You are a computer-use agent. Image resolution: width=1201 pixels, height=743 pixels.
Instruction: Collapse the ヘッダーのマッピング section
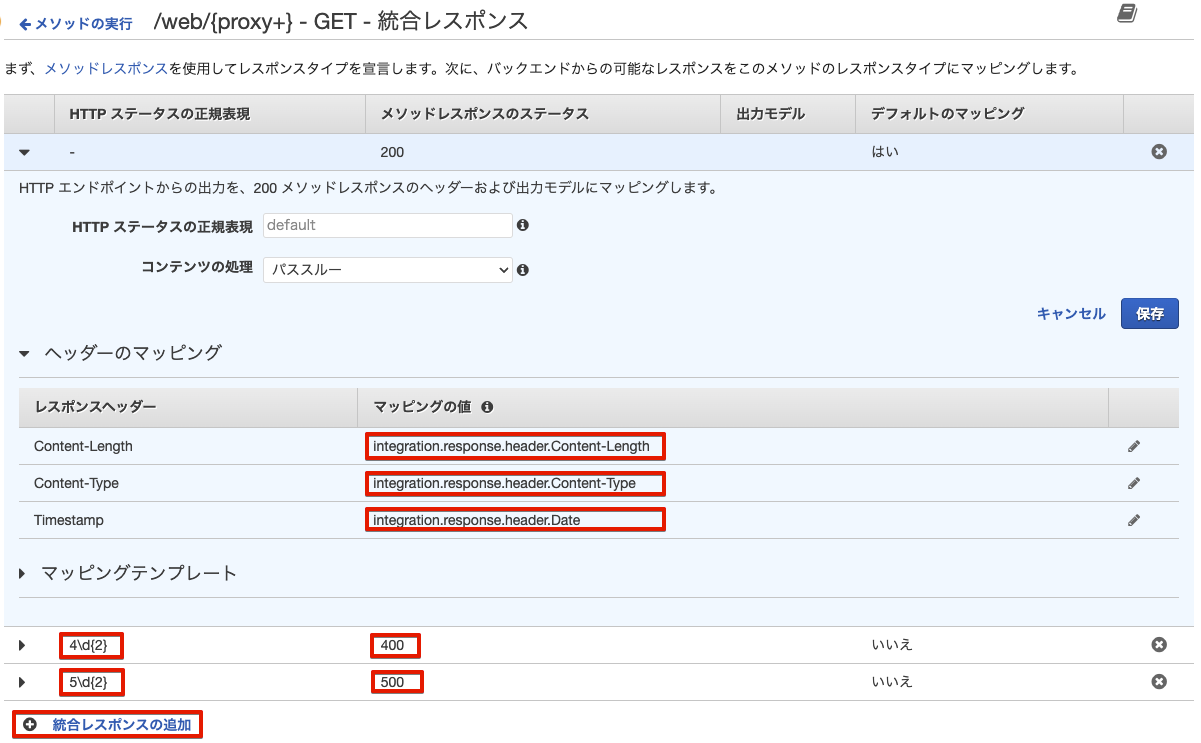tap(23, 352)
